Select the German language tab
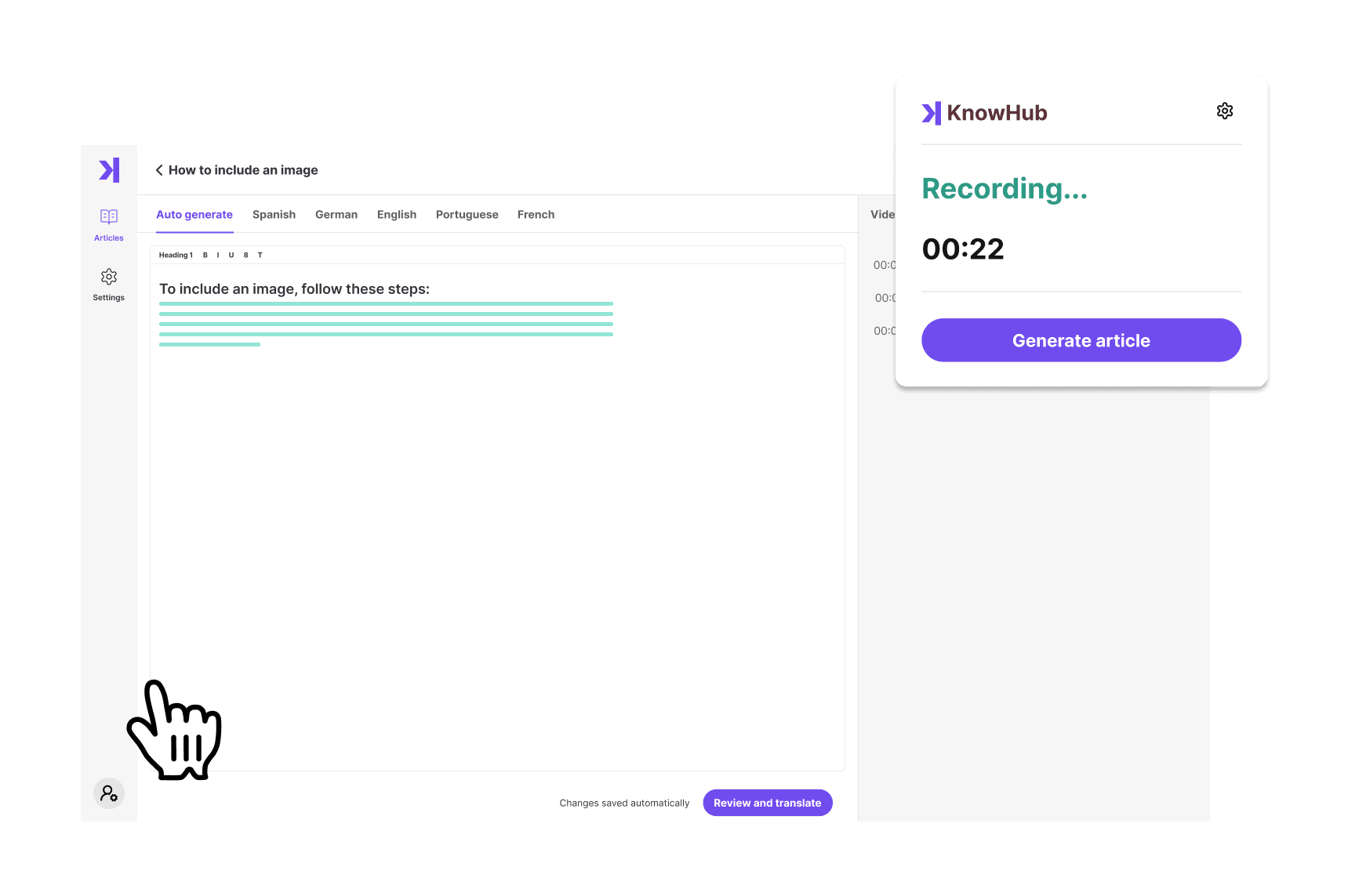1348x896 pixels. 336,215
